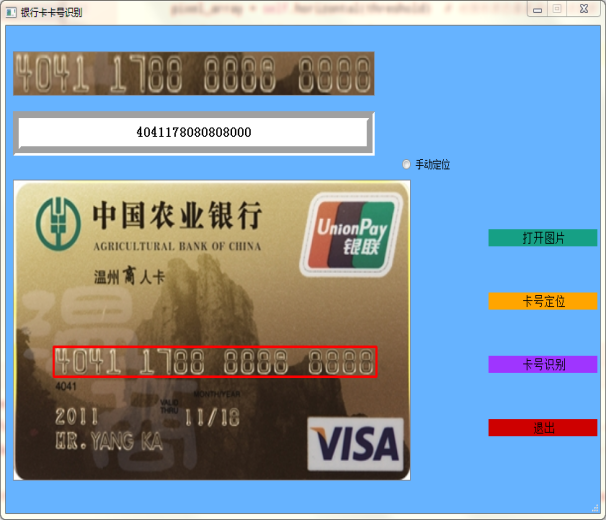Image resolution: width=606 pixels, height=520 pixels.
Task: Maximize the 银行卡卡号识别 window
Action: coord(557,9)
